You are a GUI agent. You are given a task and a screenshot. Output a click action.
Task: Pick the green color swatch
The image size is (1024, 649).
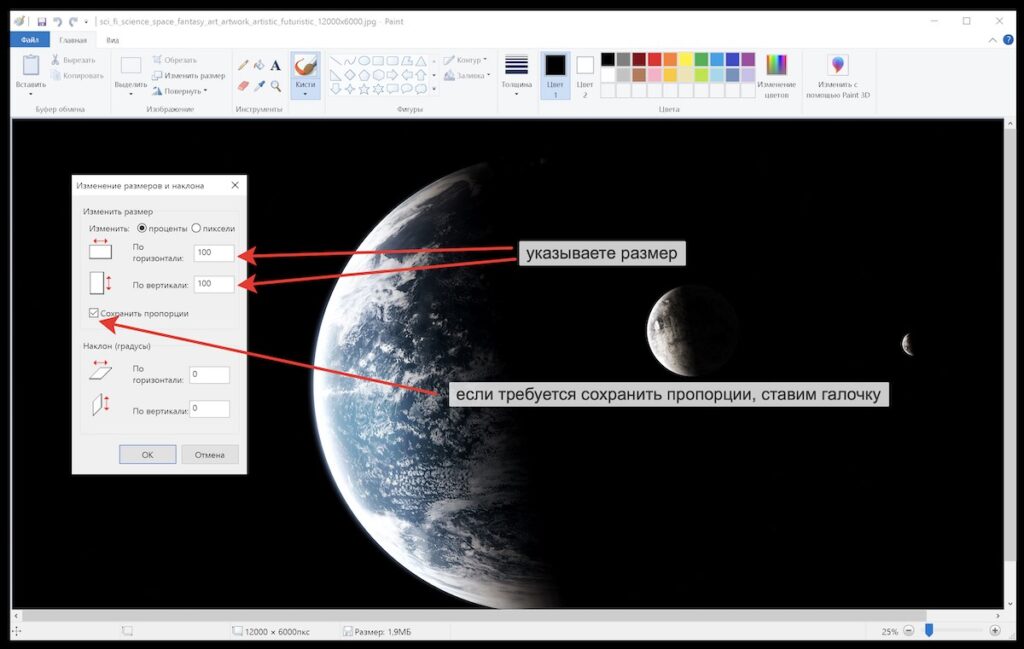701,59
